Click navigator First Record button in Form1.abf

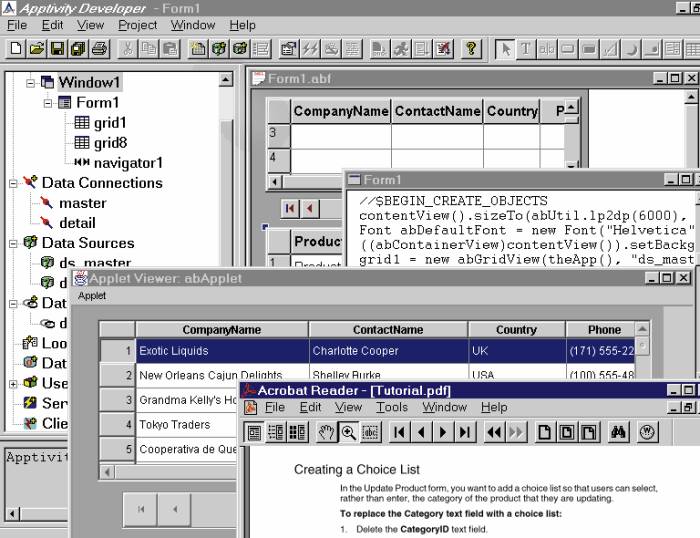(290, 208)
